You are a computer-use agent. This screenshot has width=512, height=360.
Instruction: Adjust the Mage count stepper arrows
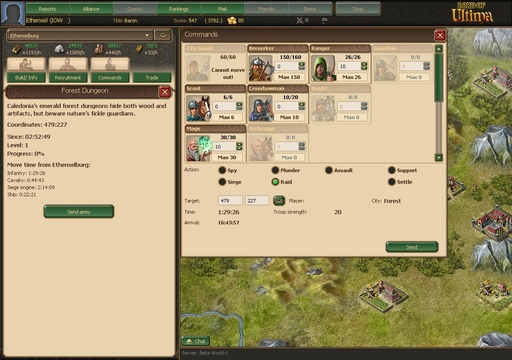[x=239, y=146]
